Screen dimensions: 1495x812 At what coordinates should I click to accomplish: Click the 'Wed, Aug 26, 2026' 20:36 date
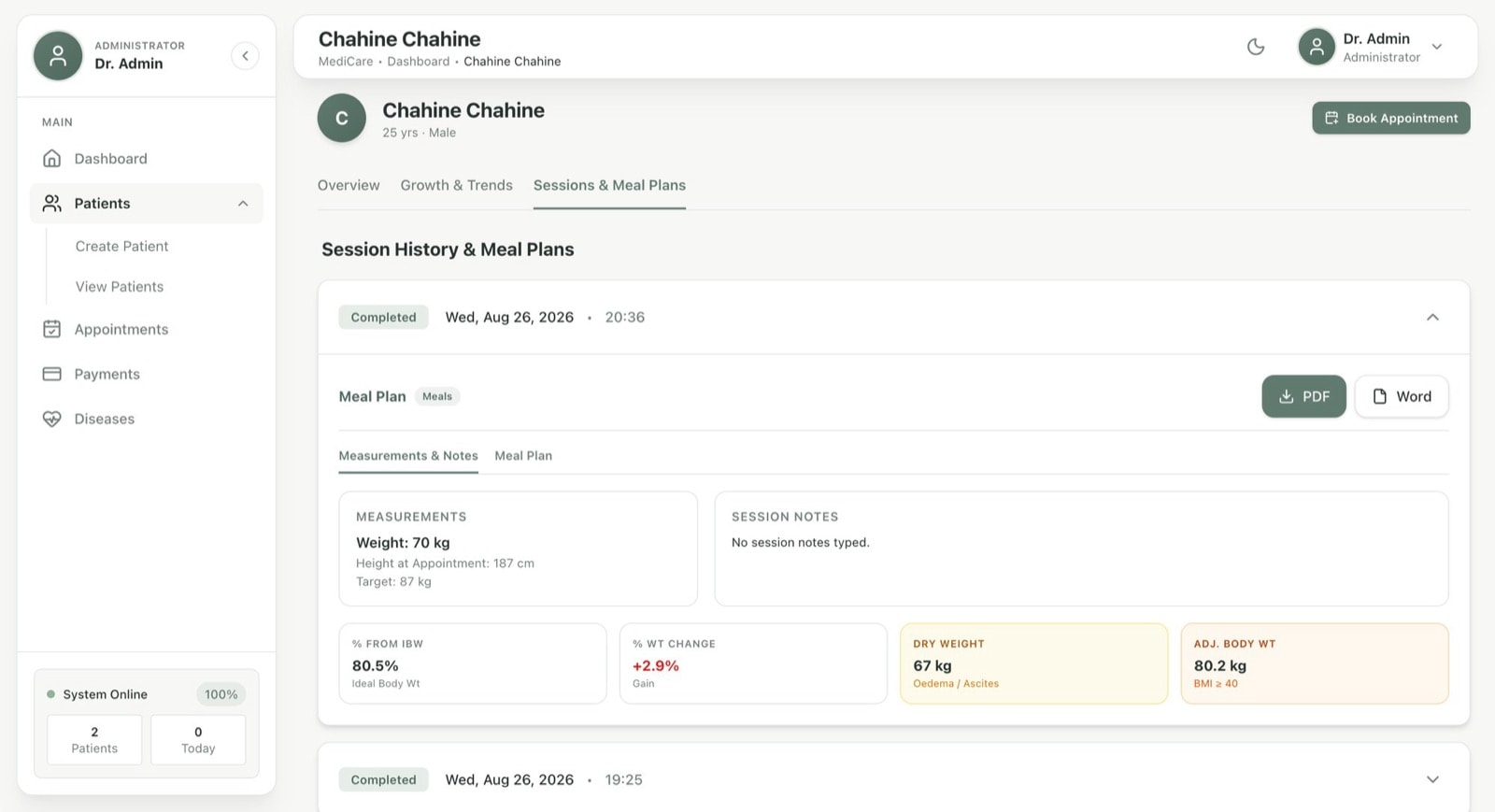(509, 318)
